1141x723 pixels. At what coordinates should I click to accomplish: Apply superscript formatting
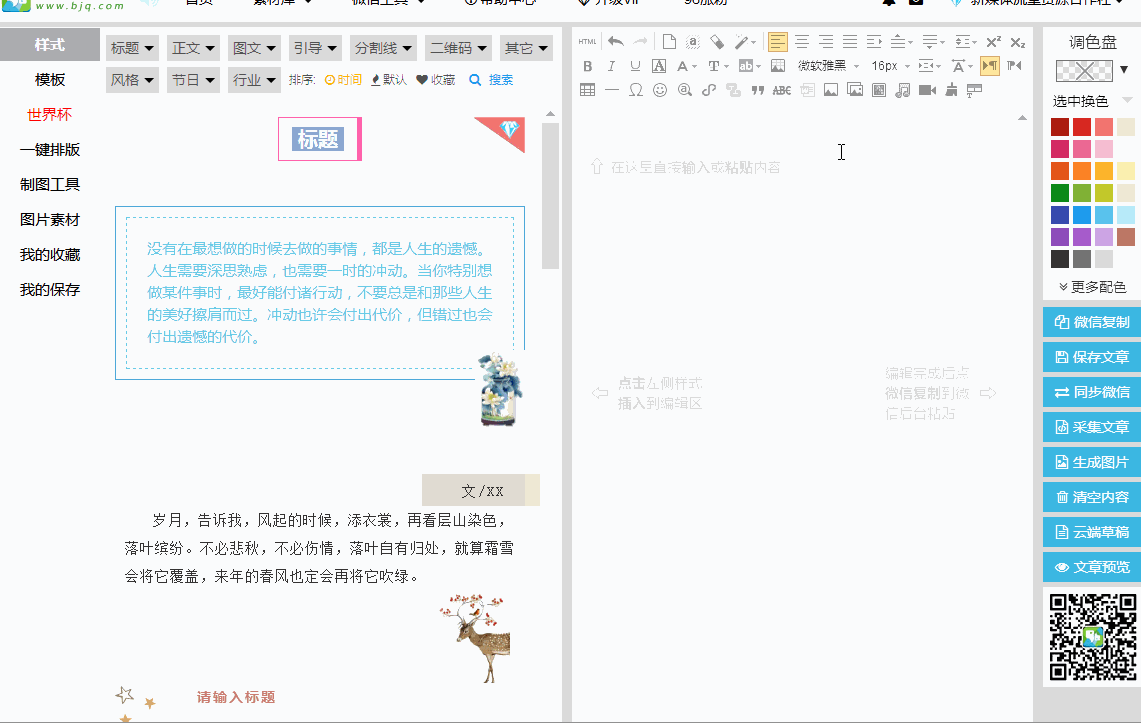(x=994, y=41)
